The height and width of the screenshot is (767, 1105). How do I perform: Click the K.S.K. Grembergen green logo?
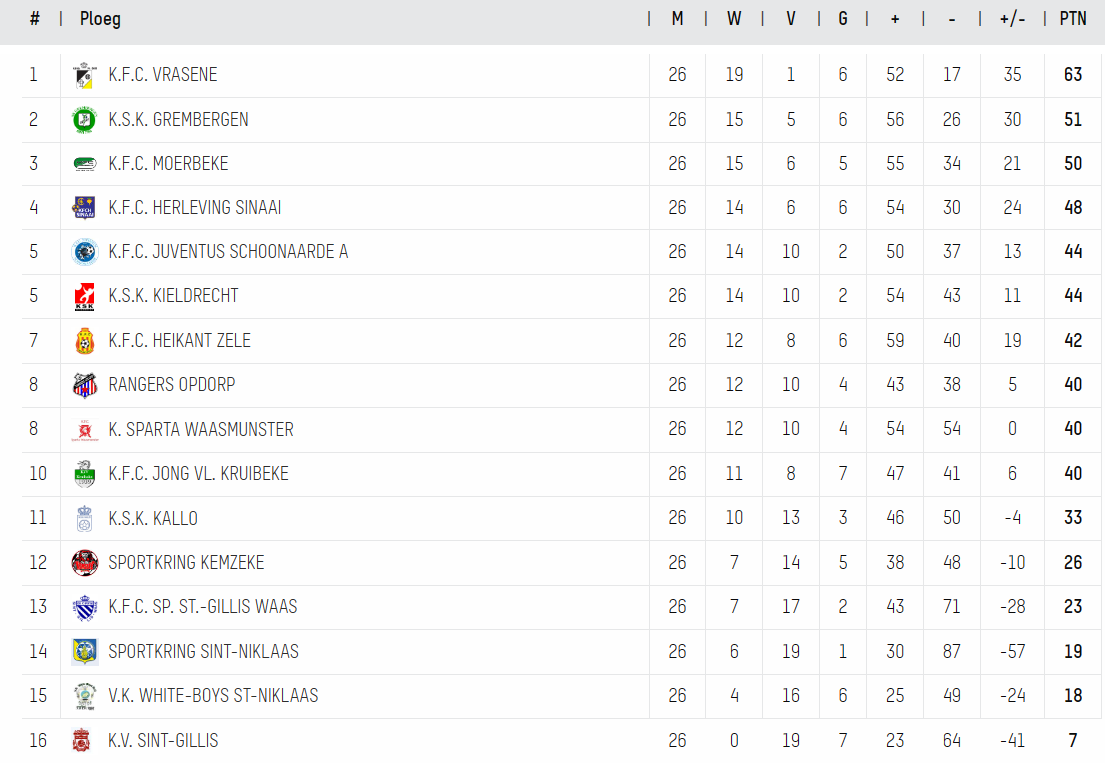click(85, 120)
